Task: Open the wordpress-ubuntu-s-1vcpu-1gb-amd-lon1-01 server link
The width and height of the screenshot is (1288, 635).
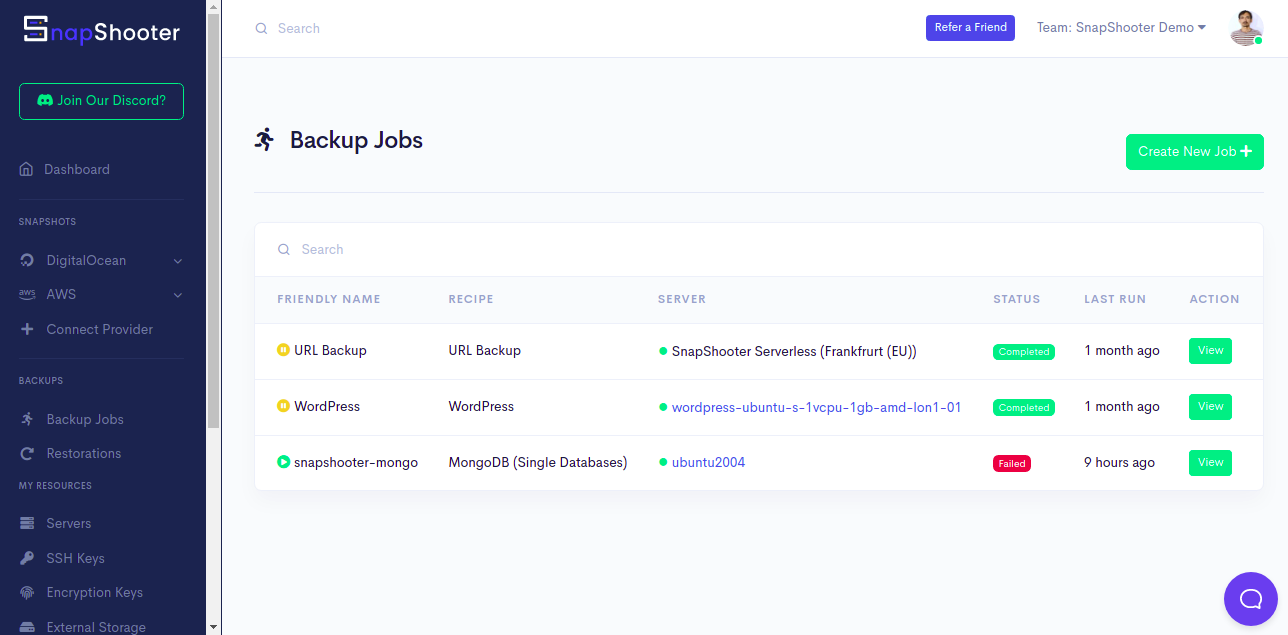Action: 816,407
